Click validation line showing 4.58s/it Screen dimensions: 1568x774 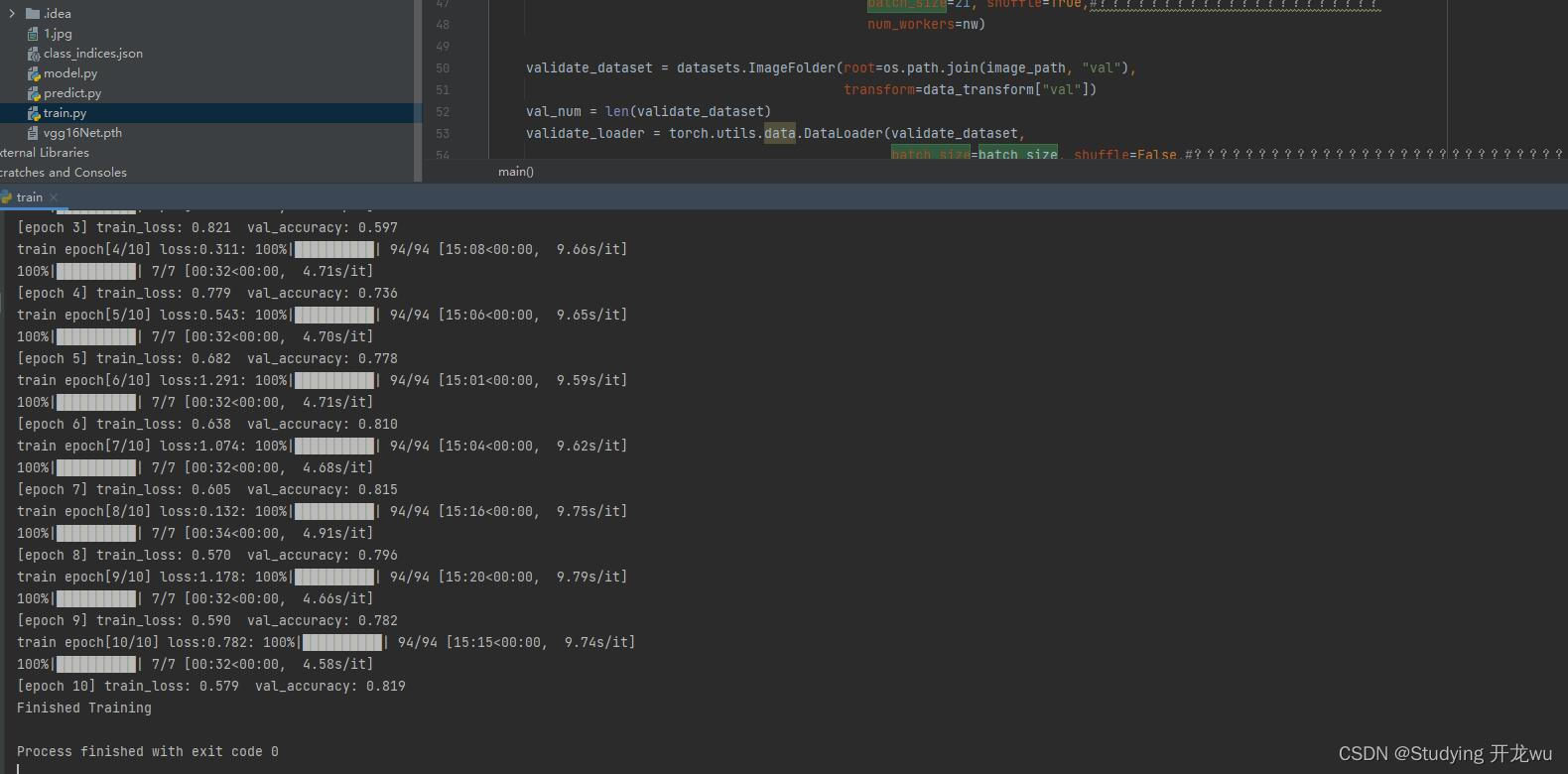coord(196,665)
